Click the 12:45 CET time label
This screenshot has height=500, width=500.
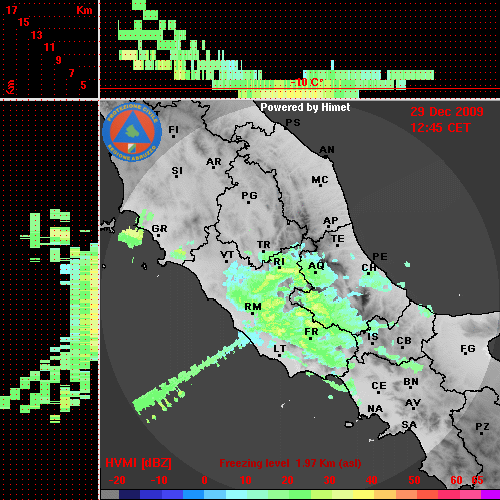pyautogui.click(x=440, y=128)
